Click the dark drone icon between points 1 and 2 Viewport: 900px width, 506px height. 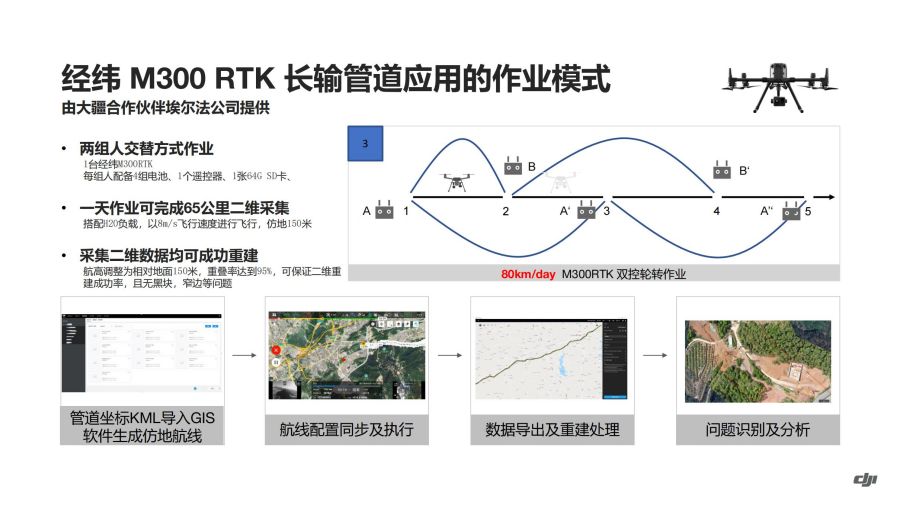pos(457,182)
